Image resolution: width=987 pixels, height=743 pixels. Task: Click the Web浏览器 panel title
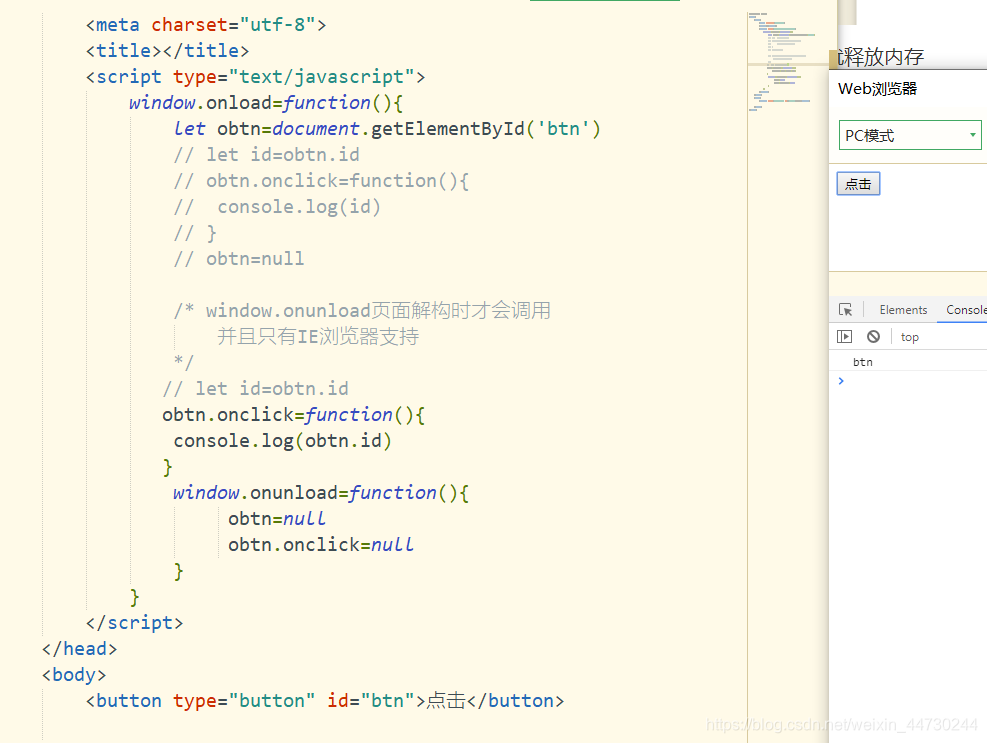pyautogui.click(x=877, y=89)
